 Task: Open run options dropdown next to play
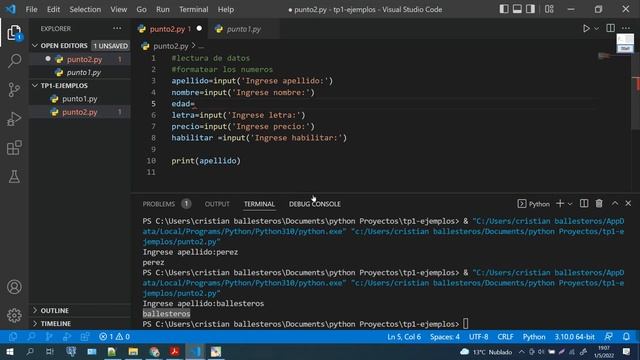coord(596,29)
